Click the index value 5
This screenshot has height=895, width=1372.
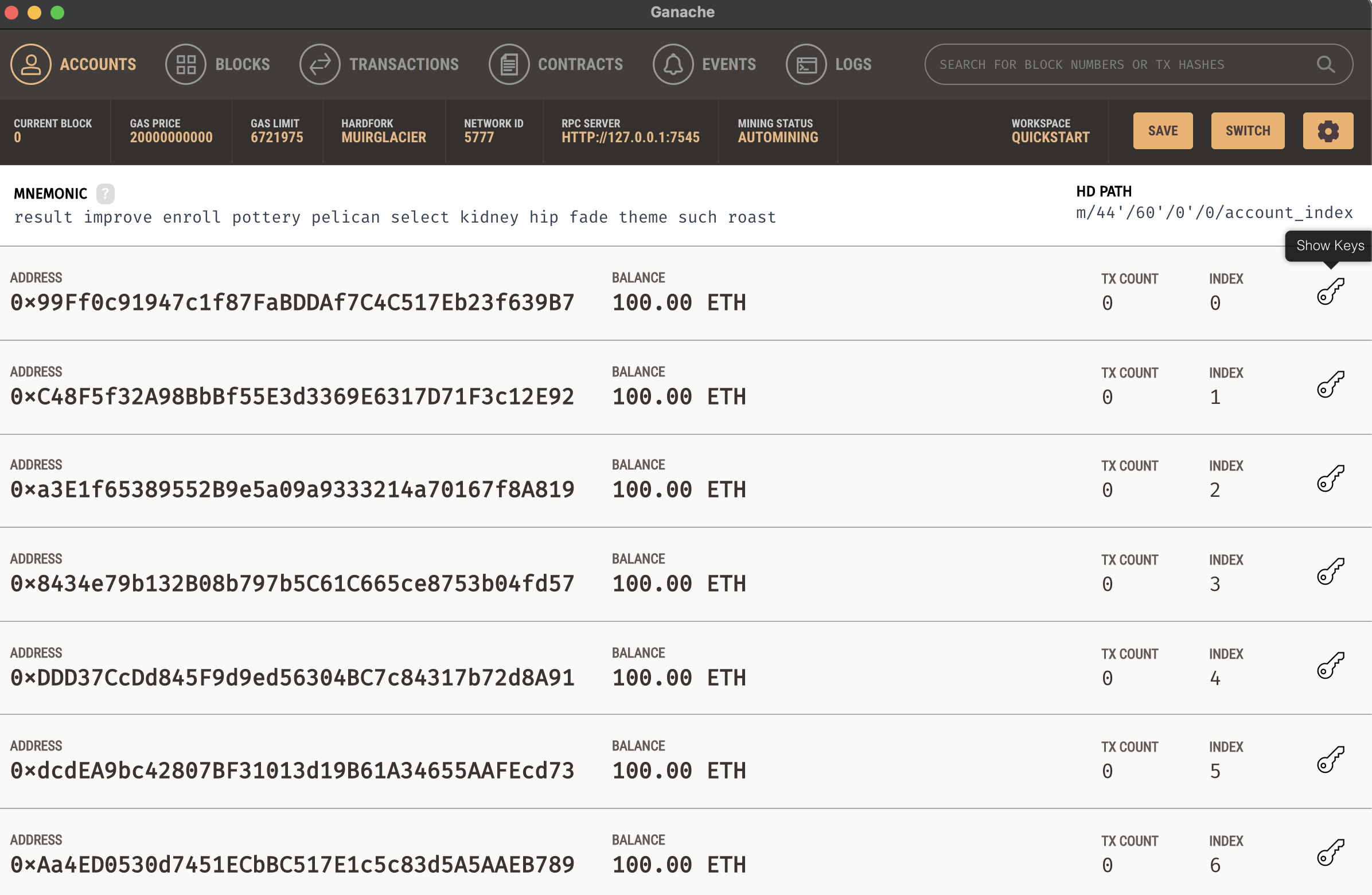1215,772
